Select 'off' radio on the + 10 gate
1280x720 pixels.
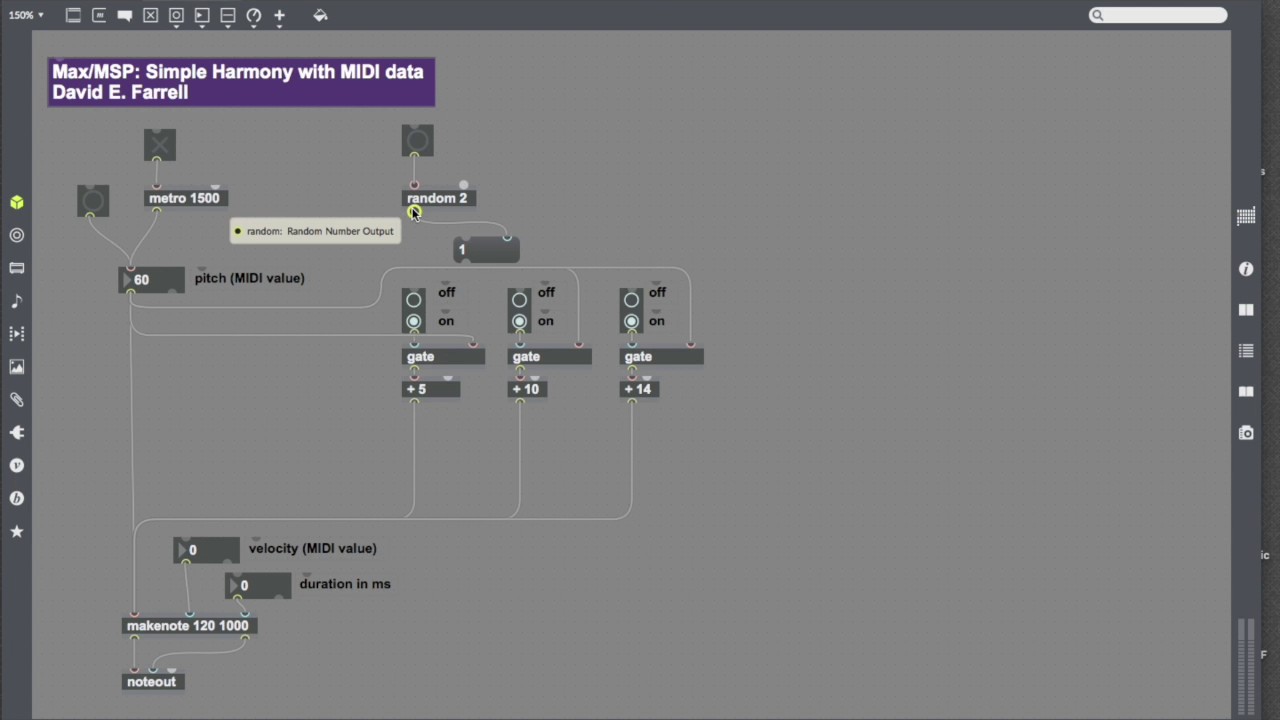(519, 300)
